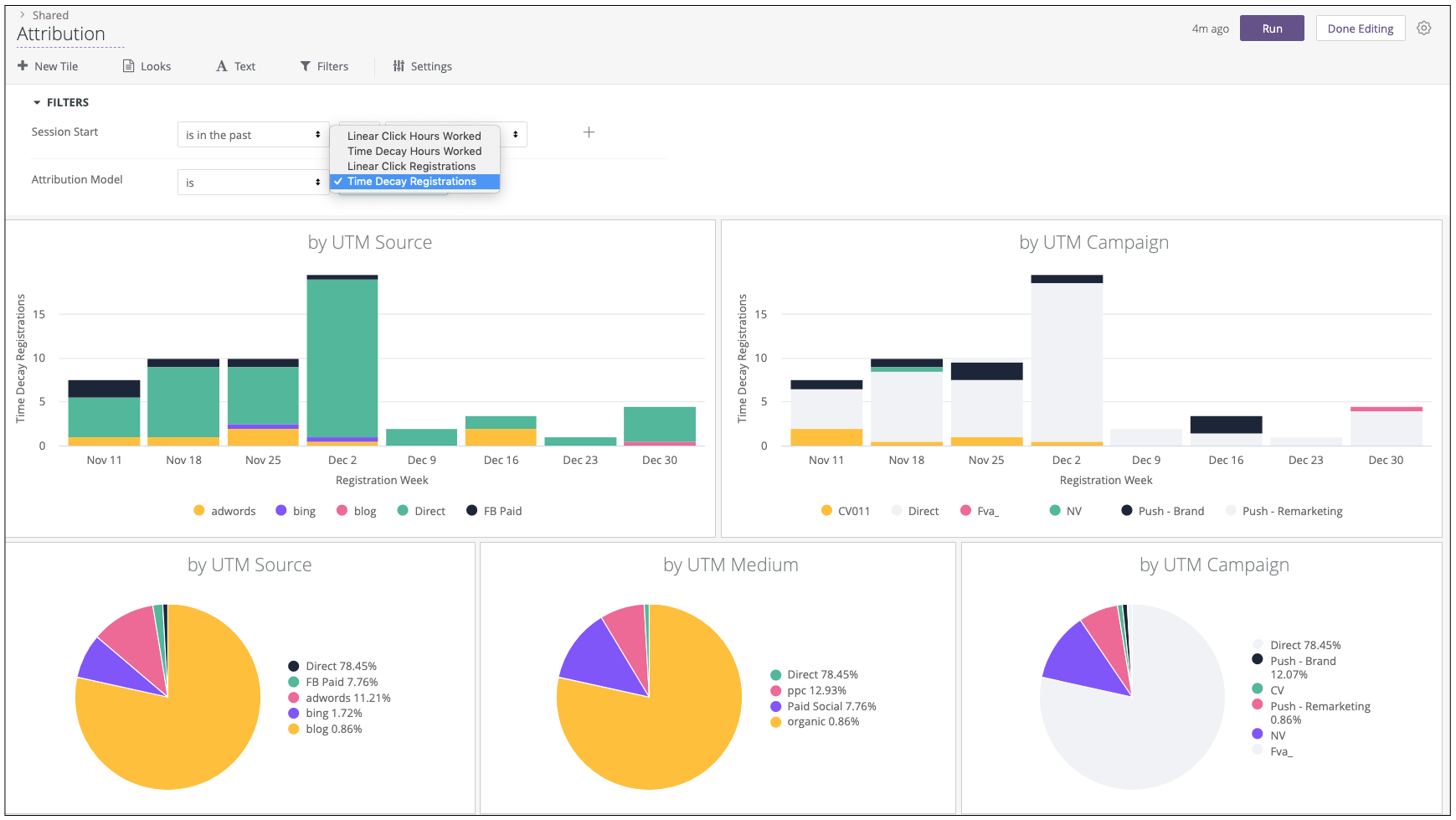
Task: Open the Attribution Model 'is' dropdown
Action: (253, 183)
